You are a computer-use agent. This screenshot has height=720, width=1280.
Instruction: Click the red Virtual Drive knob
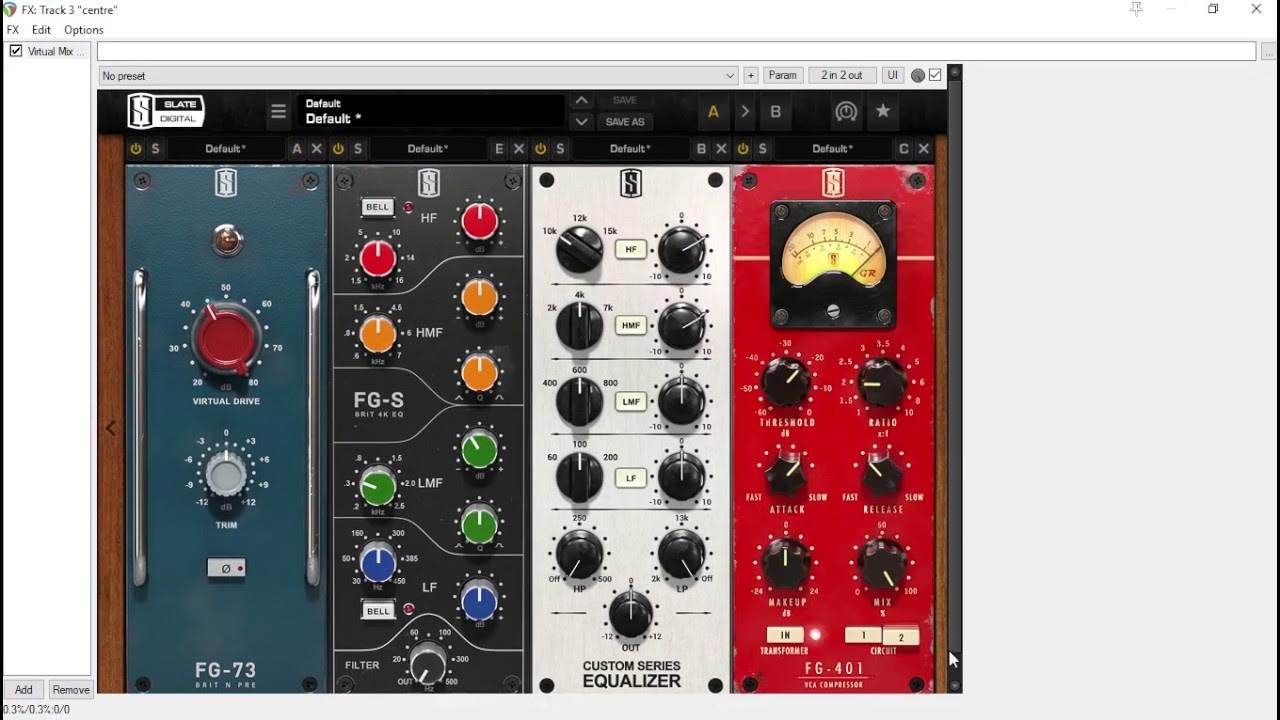coord(226,338)
